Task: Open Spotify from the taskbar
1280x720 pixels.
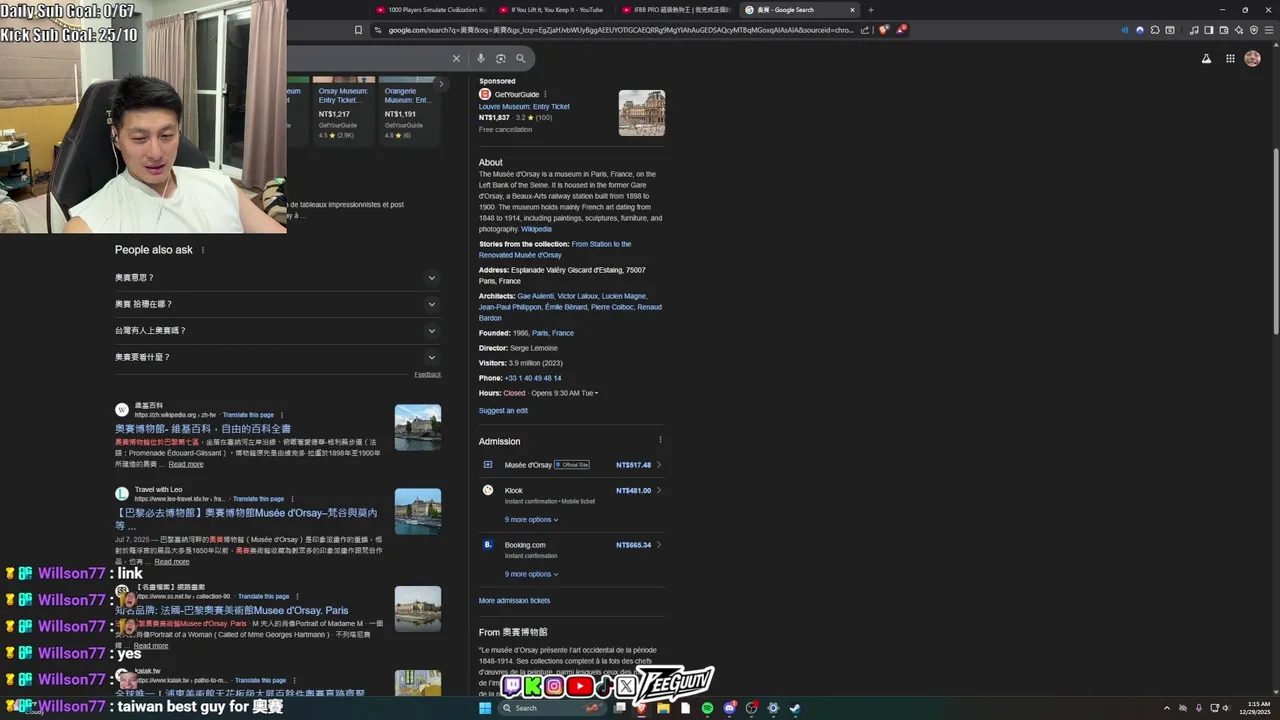Action: click(707, 708)
